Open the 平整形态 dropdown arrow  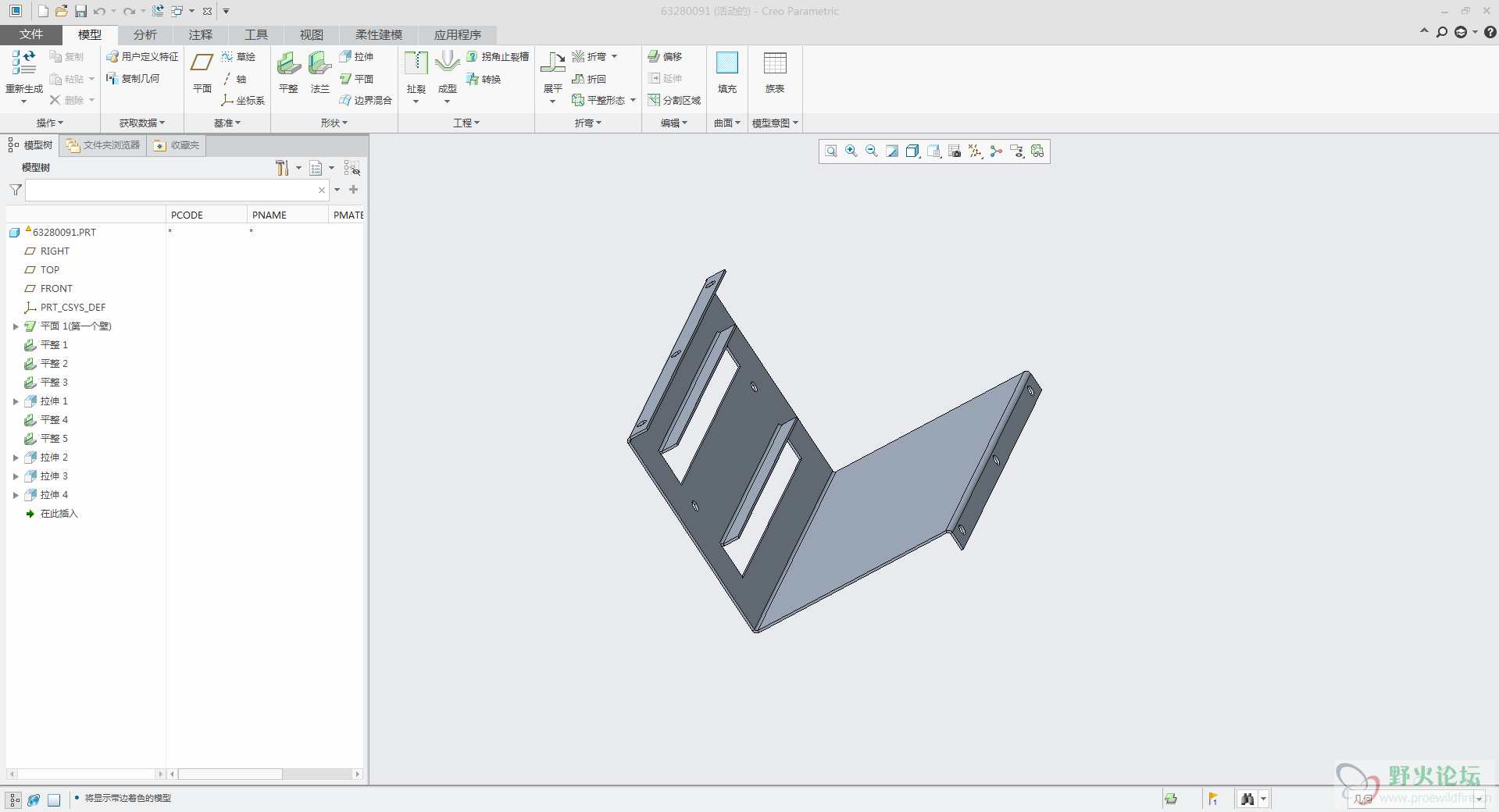point(633,100)
